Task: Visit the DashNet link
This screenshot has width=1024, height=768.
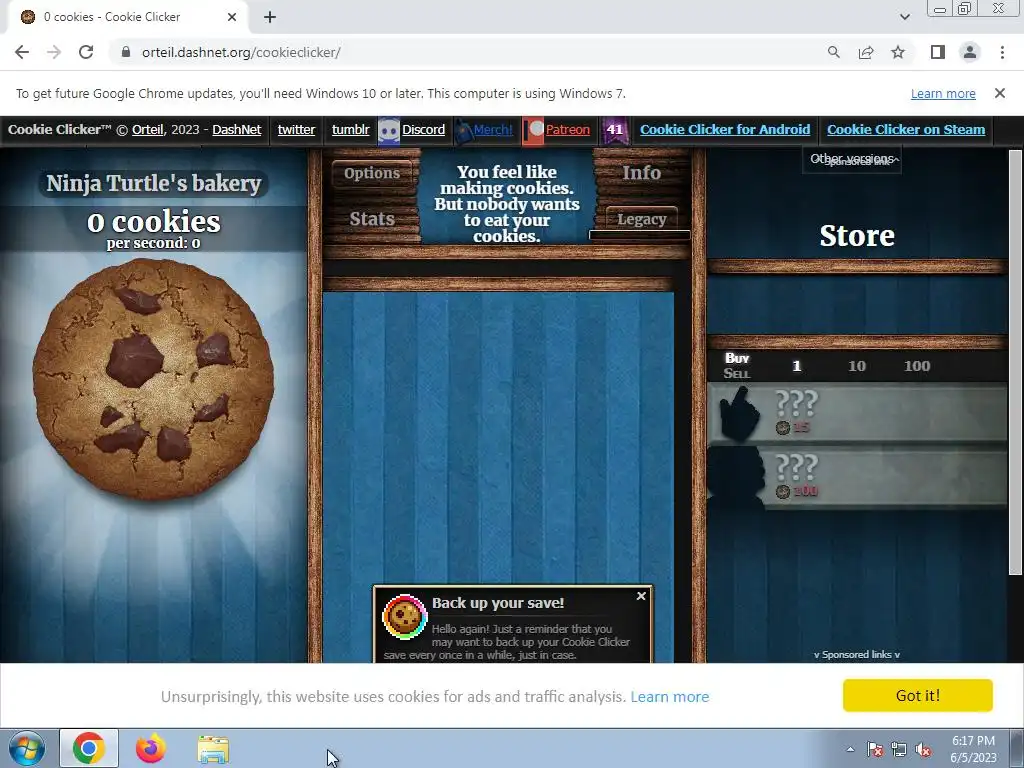Action: click(x=236, y=129)
